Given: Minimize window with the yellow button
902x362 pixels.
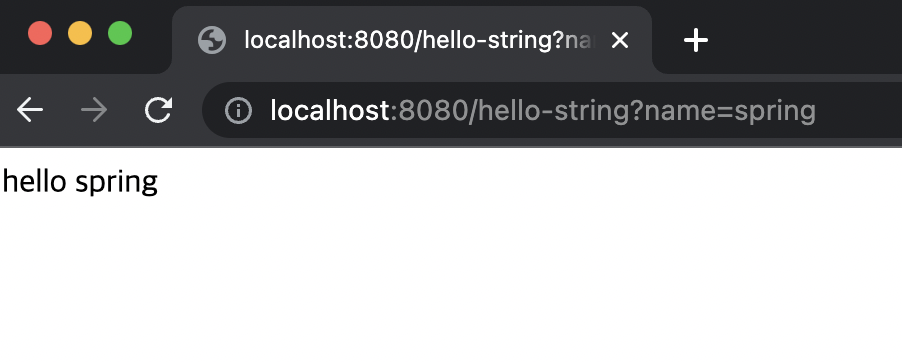Looking at the screenshot, I should (x=80, y=33).
